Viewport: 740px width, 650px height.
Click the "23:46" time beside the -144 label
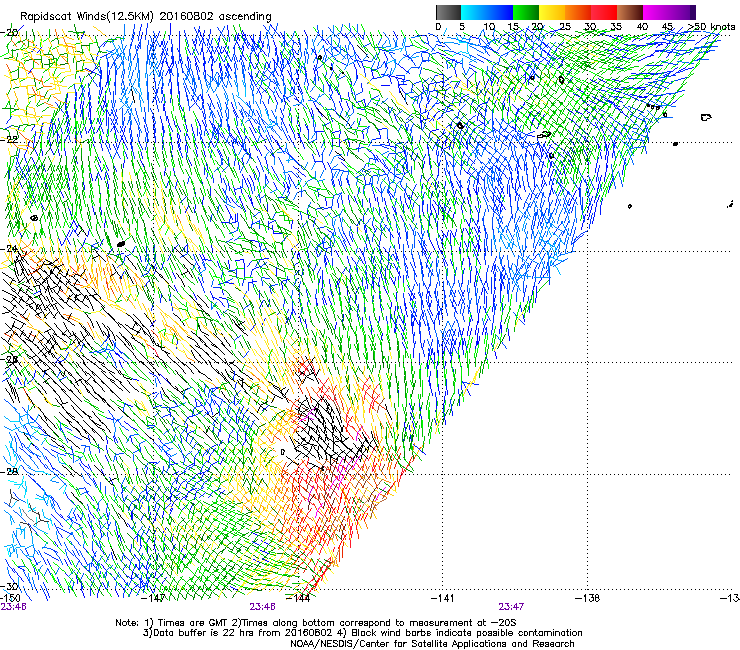pos(262,607)
